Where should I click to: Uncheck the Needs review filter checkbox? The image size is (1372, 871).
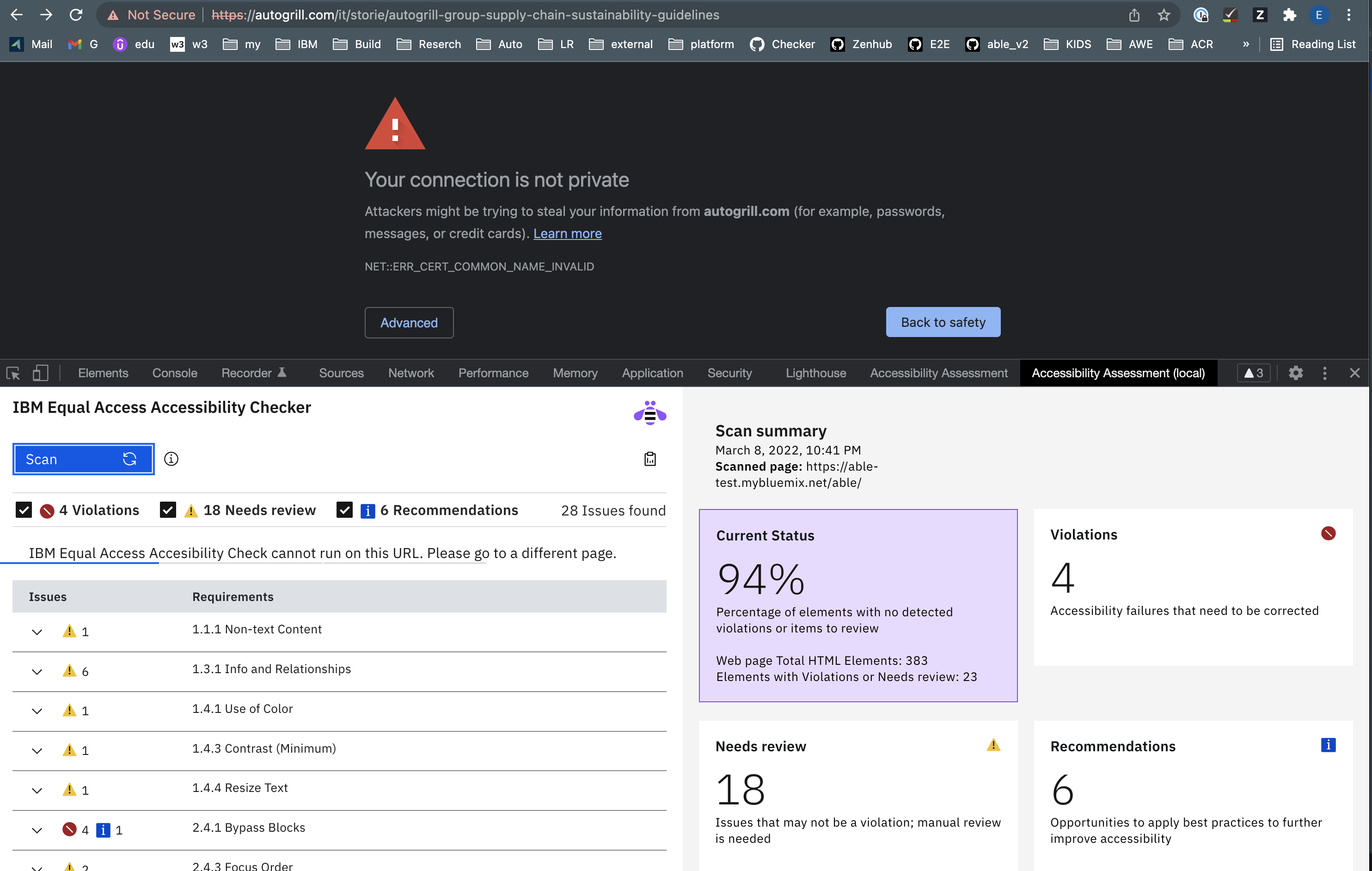(168, 510)
